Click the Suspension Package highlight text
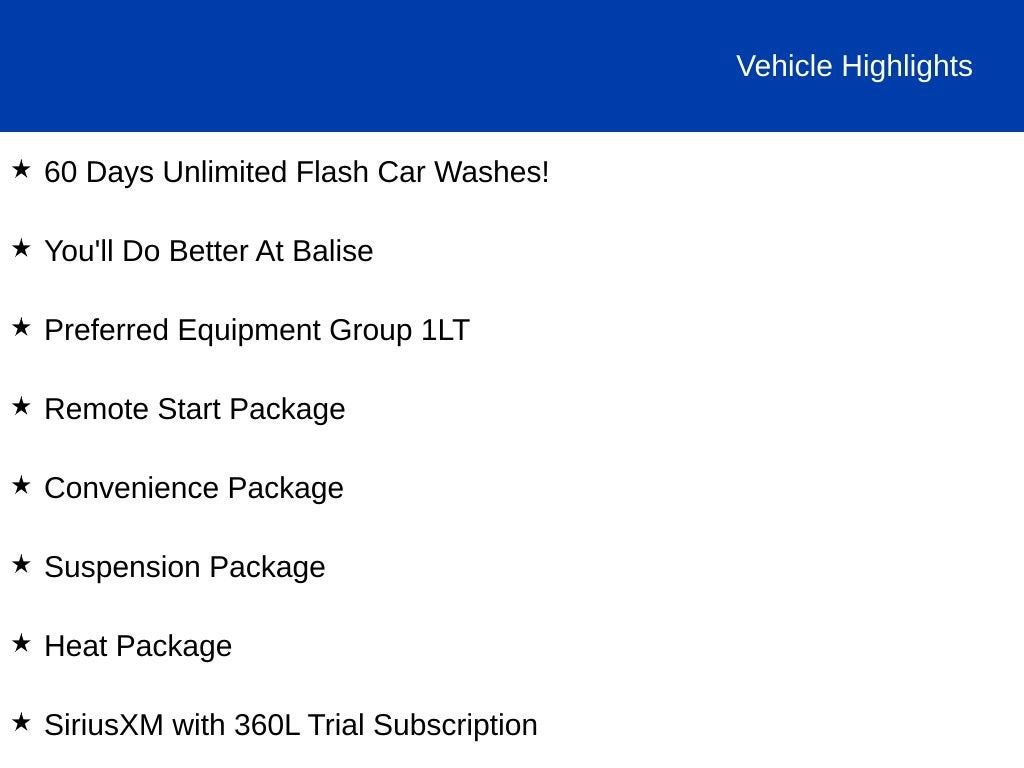This screenshot has width=1024, height=768. [x=185, y=567]
